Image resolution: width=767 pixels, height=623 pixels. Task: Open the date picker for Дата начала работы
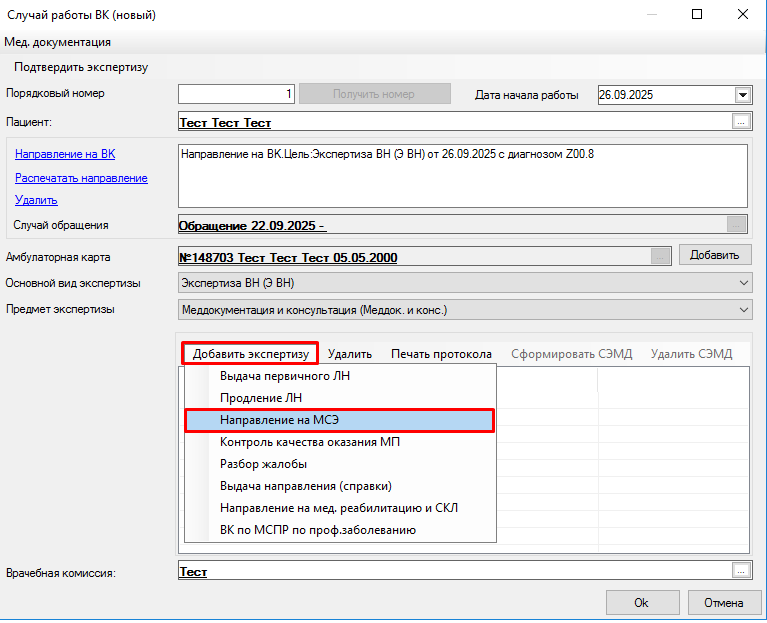(742, 95)
